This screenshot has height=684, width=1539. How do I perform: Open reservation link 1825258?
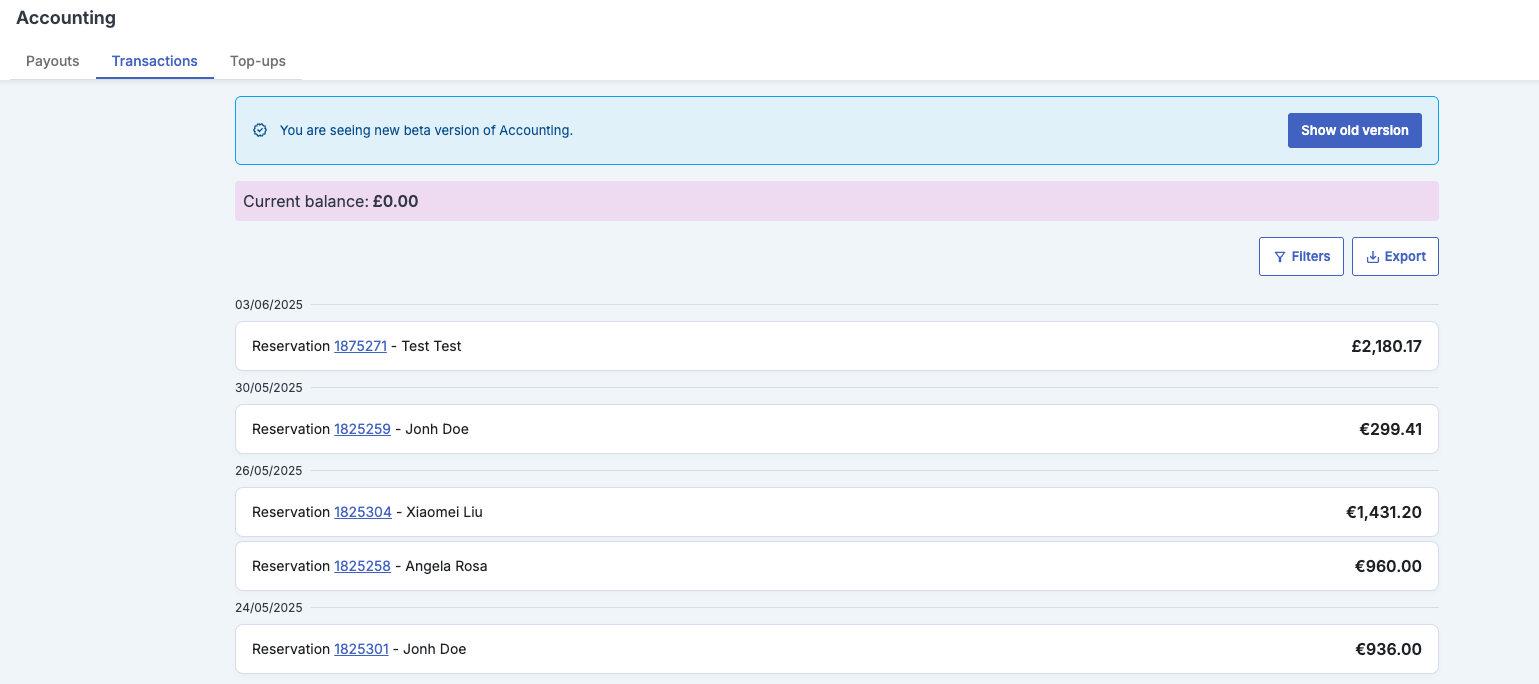coord(362,566)
